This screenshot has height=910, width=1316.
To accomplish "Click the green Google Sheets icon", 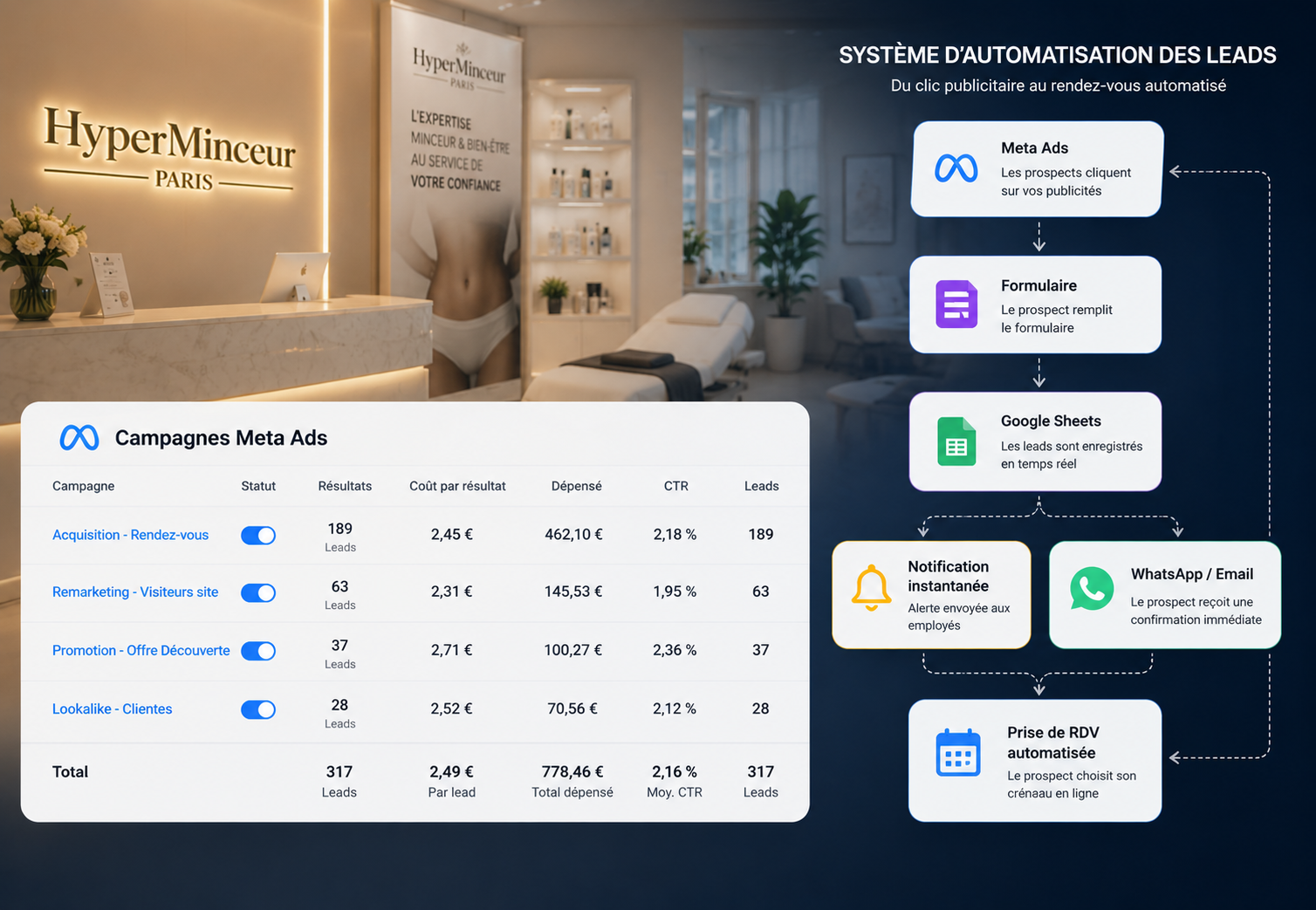I will [956, 441].
